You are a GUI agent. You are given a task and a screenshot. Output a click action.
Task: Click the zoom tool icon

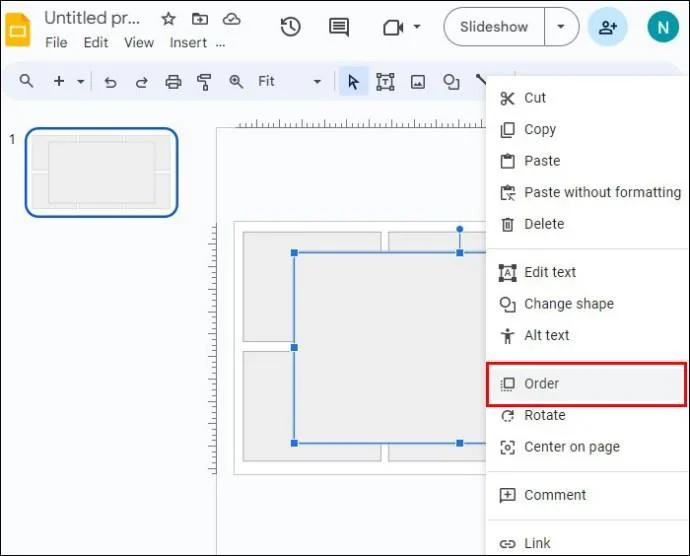pyautogui.click(x=236, y=81)
